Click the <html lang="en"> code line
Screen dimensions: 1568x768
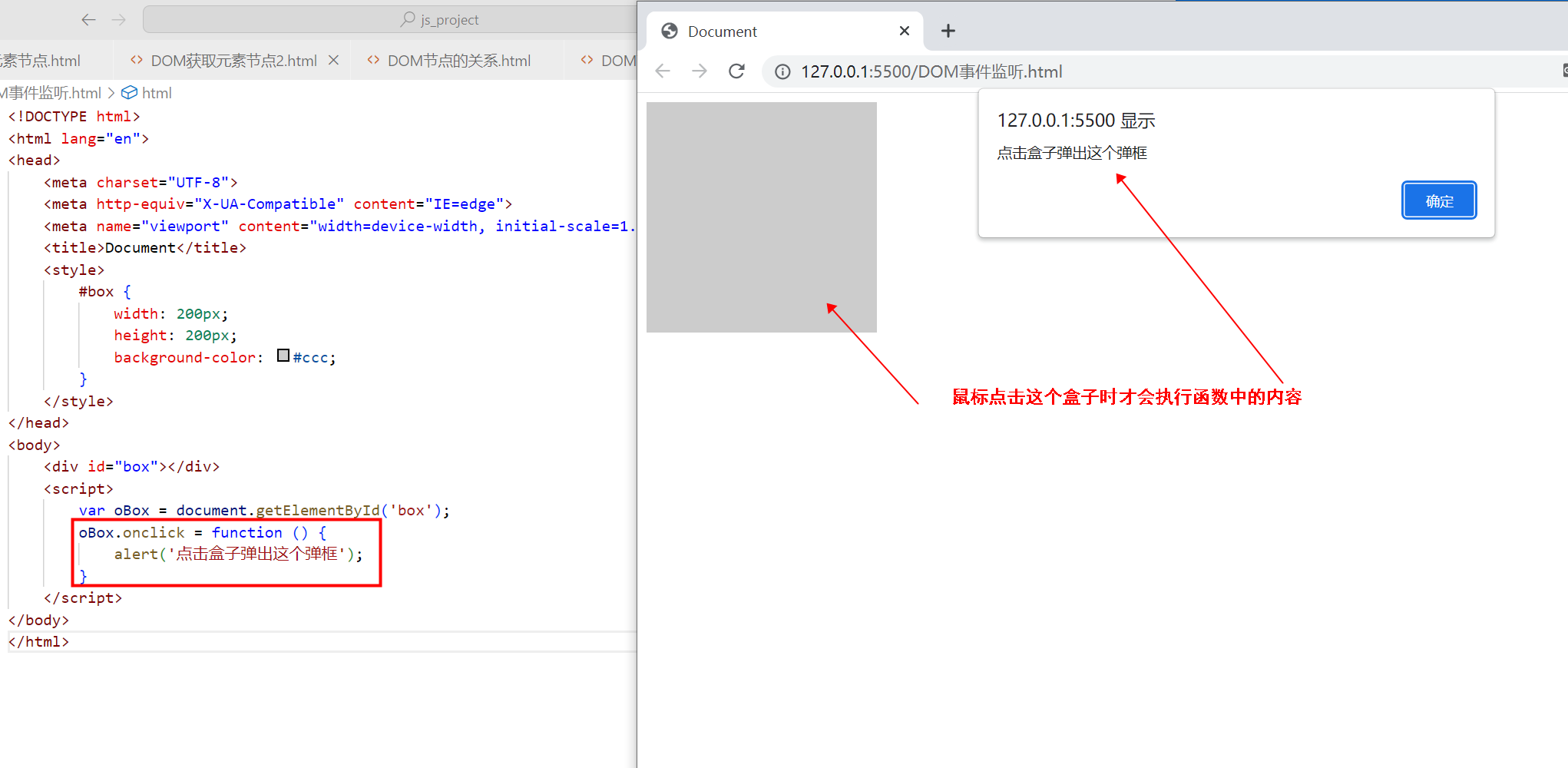point(78,138)
